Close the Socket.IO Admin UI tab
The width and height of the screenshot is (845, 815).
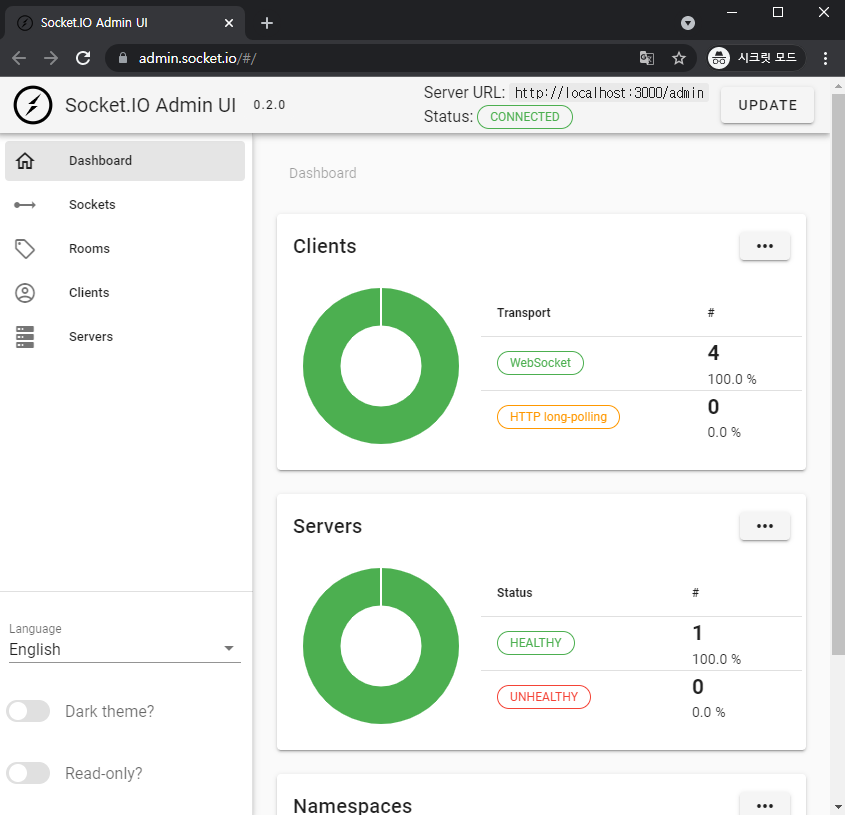[229, 23]
